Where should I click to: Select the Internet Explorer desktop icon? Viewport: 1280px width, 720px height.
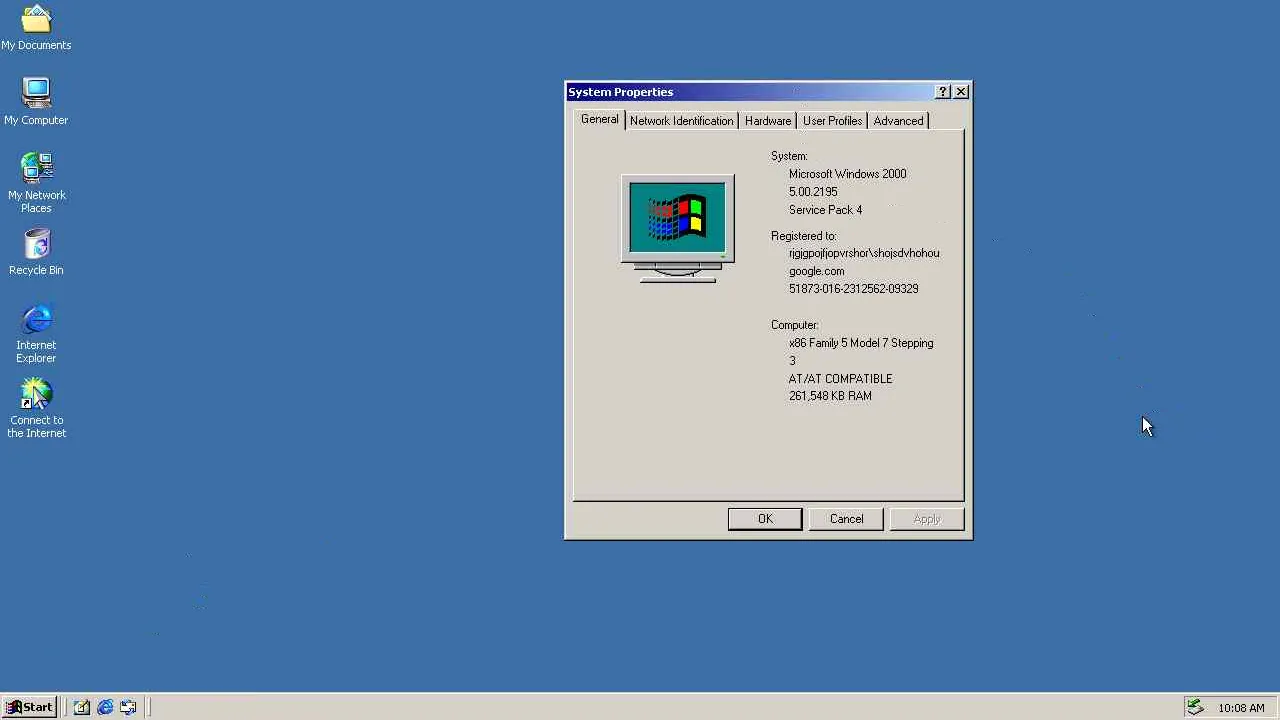pos(36,334)
